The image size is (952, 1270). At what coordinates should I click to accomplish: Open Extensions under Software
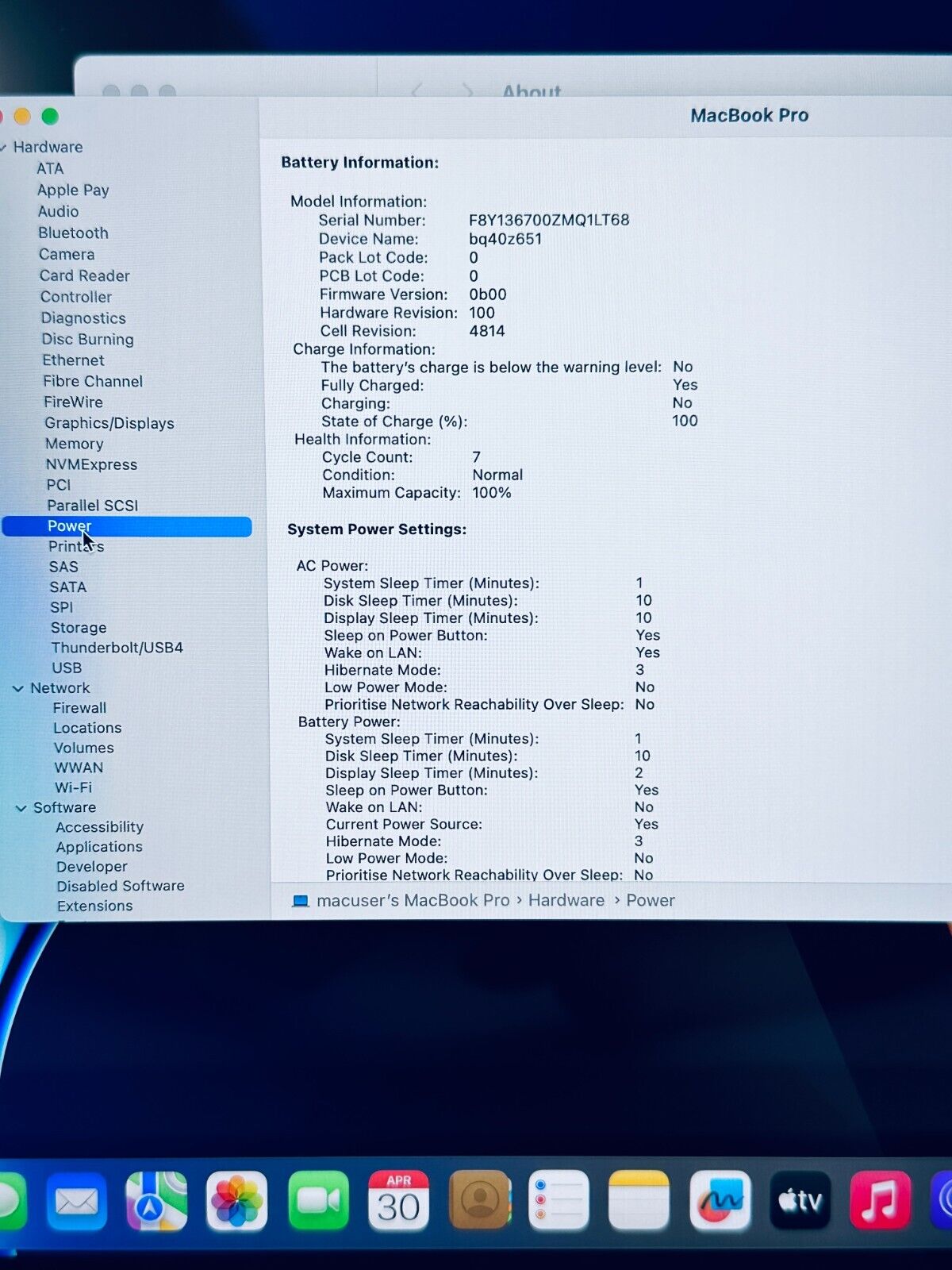click(x=94, y=906)
